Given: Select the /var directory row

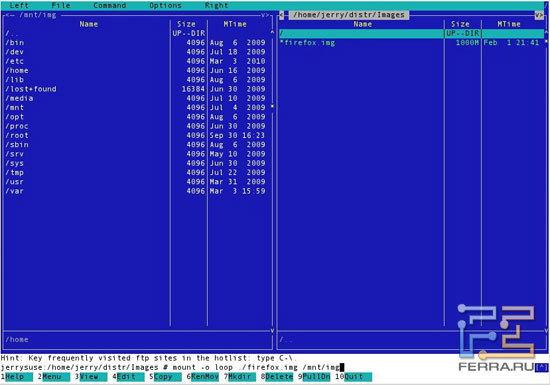Looking at the screenshot, I should 138,191.
